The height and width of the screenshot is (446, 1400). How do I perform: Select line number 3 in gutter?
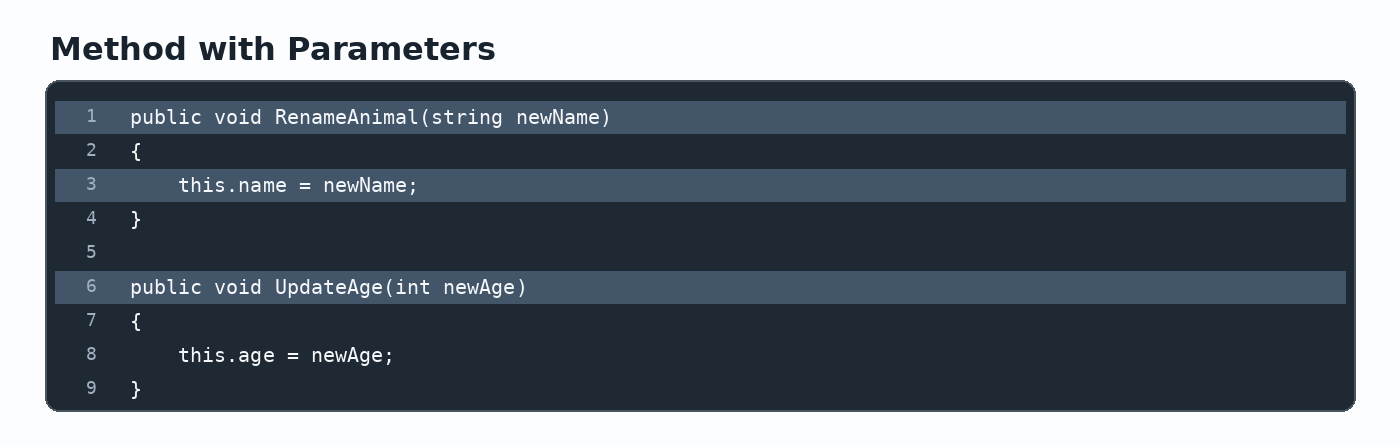pos(91,185)
